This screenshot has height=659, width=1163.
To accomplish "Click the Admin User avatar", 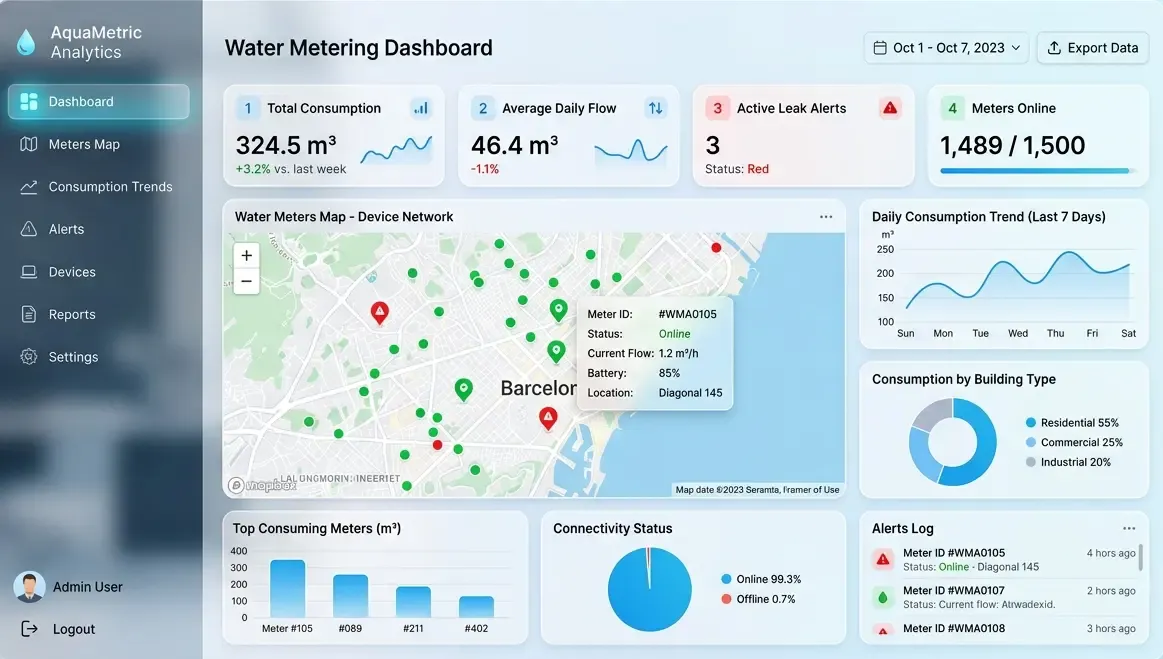I will 30,587.
